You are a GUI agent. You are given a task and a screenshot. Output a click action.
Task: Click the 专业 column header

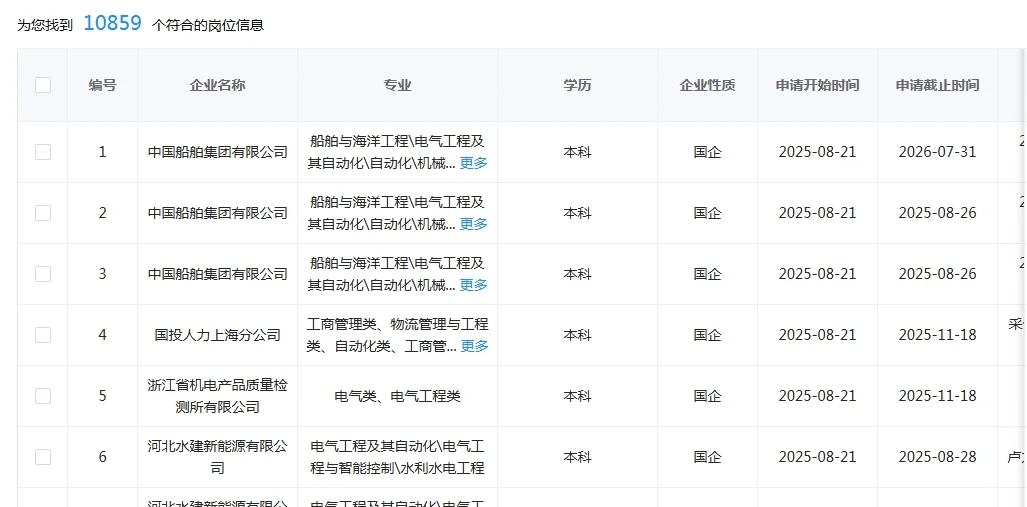pos(398,85)
